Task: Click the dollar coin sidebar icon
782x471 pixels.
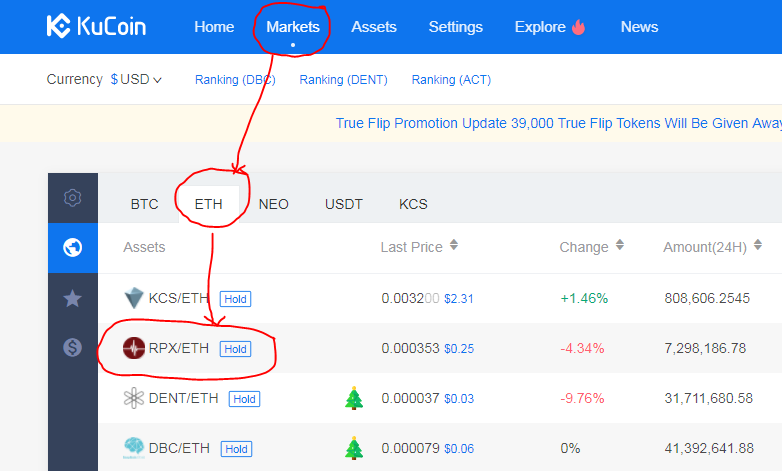Action: click(x=73, y=347)
